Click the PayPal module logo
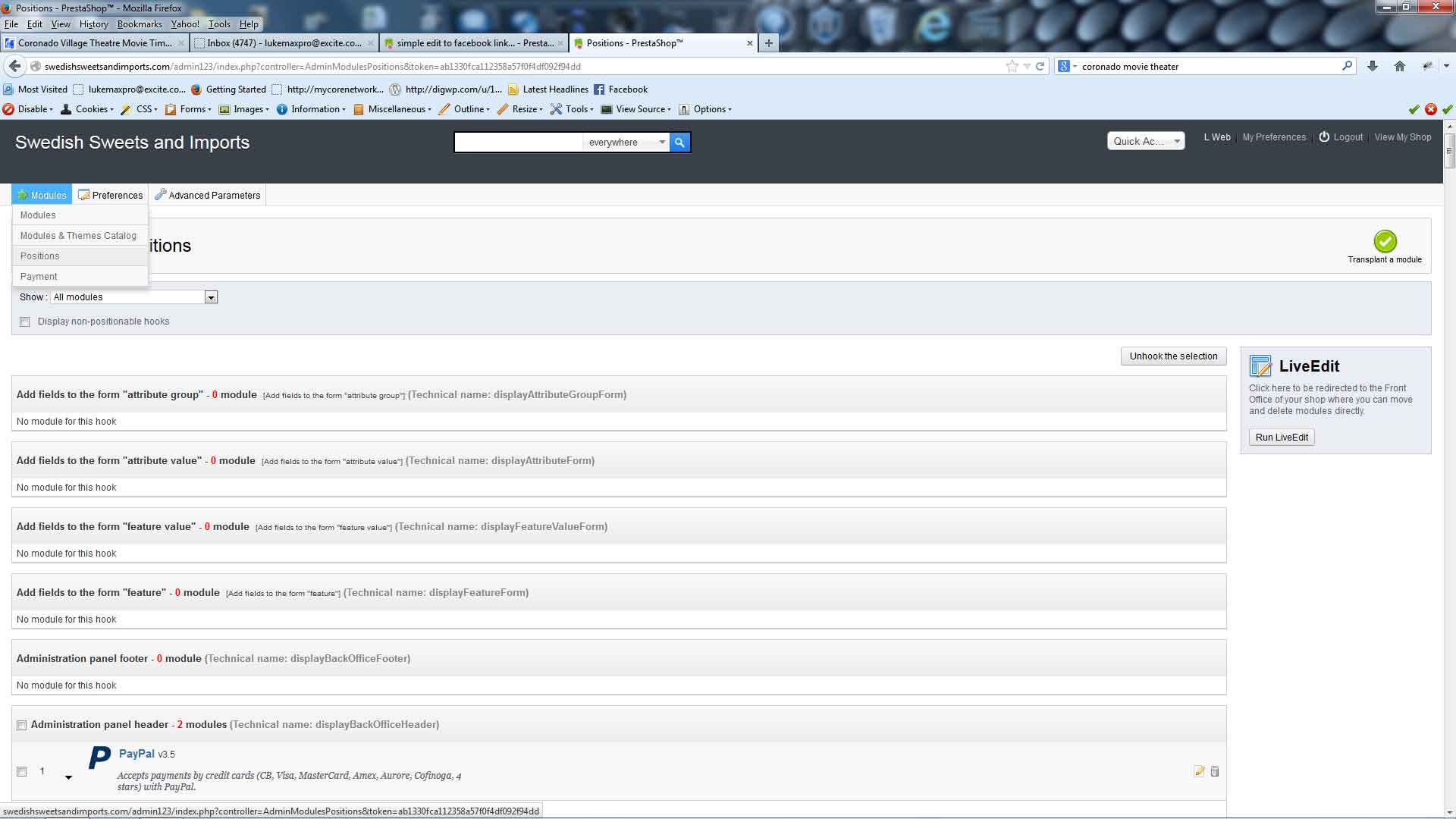1456x819 pixels. pyautogui.click(x=99, y=758)
